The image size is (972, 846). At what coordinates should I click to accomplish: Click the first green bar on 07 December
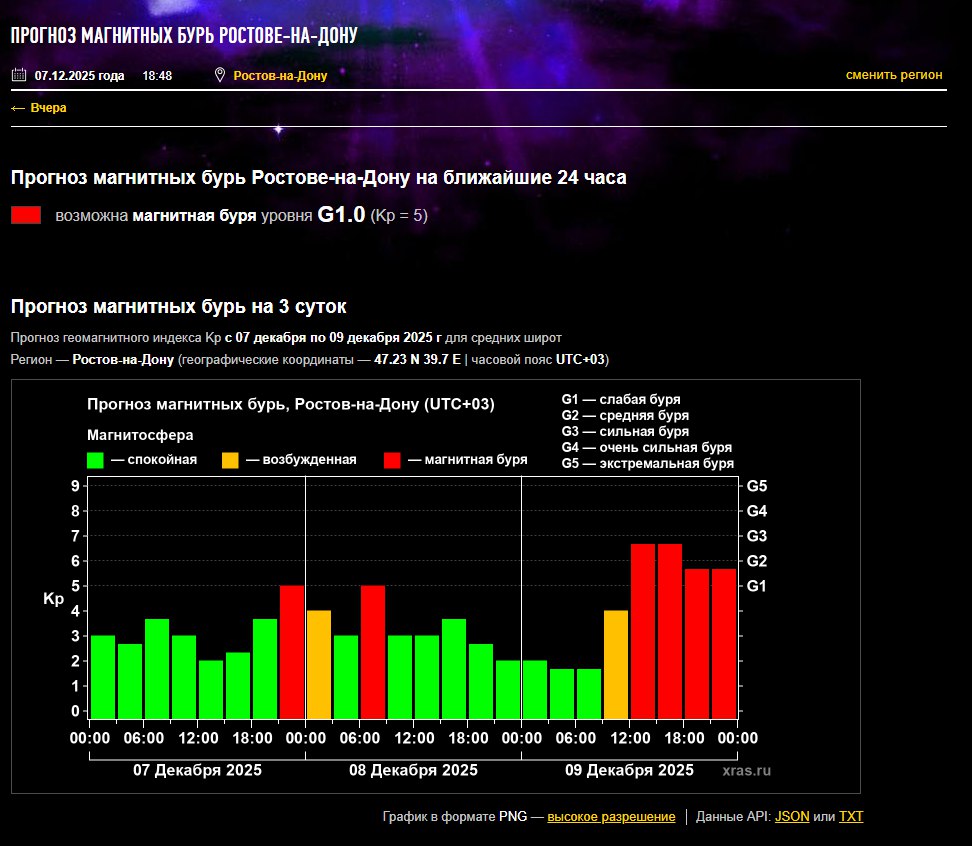[103, 675]
